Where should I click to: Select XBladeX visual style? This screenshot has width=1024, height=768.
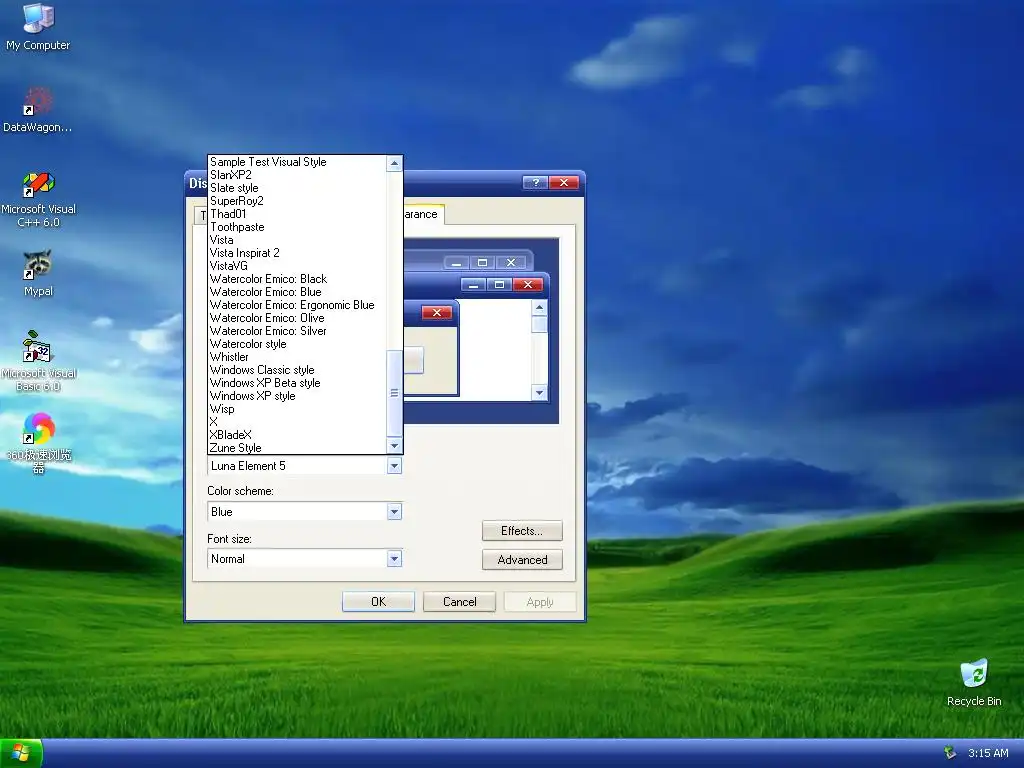(297, 435)
